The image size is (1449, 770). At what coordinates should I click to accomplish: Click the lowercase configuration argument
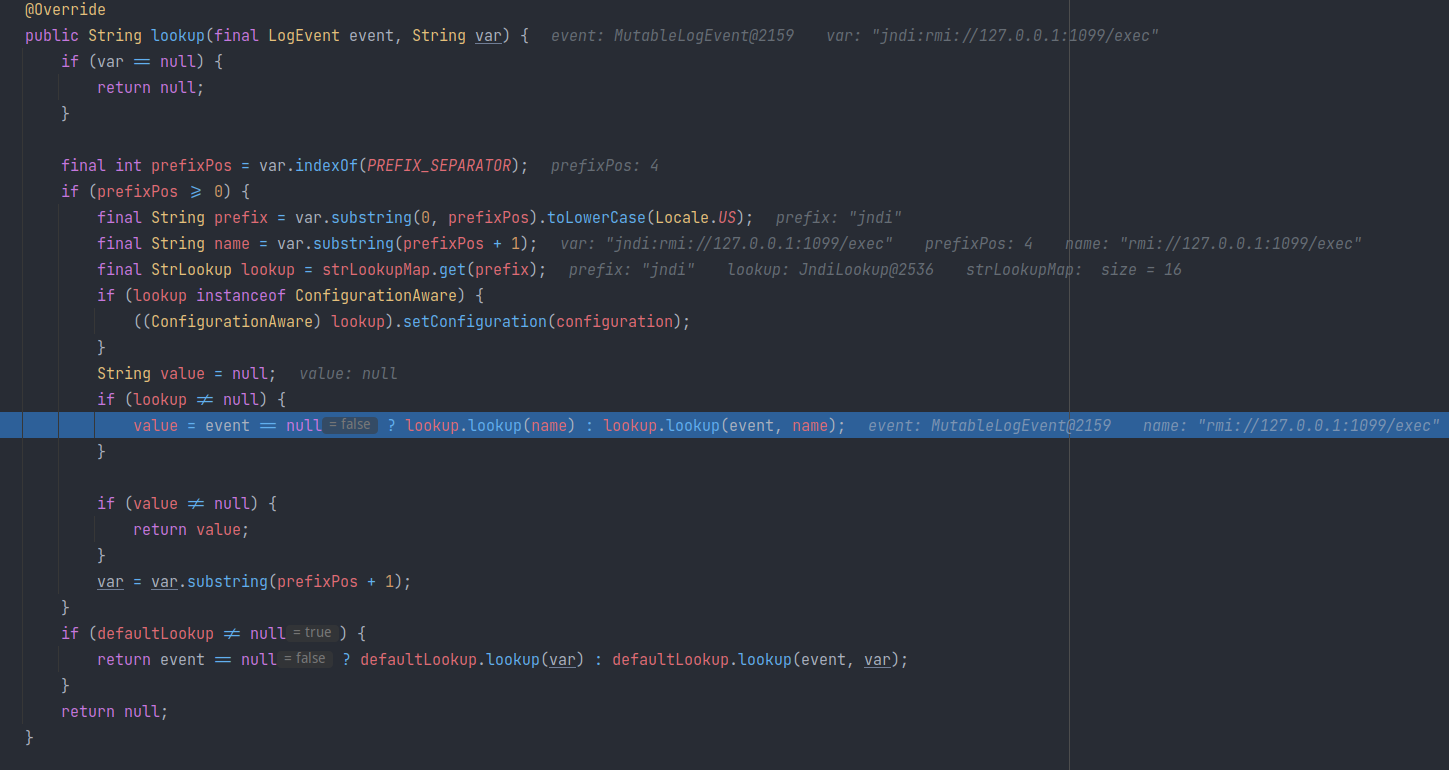coord(615,321)
